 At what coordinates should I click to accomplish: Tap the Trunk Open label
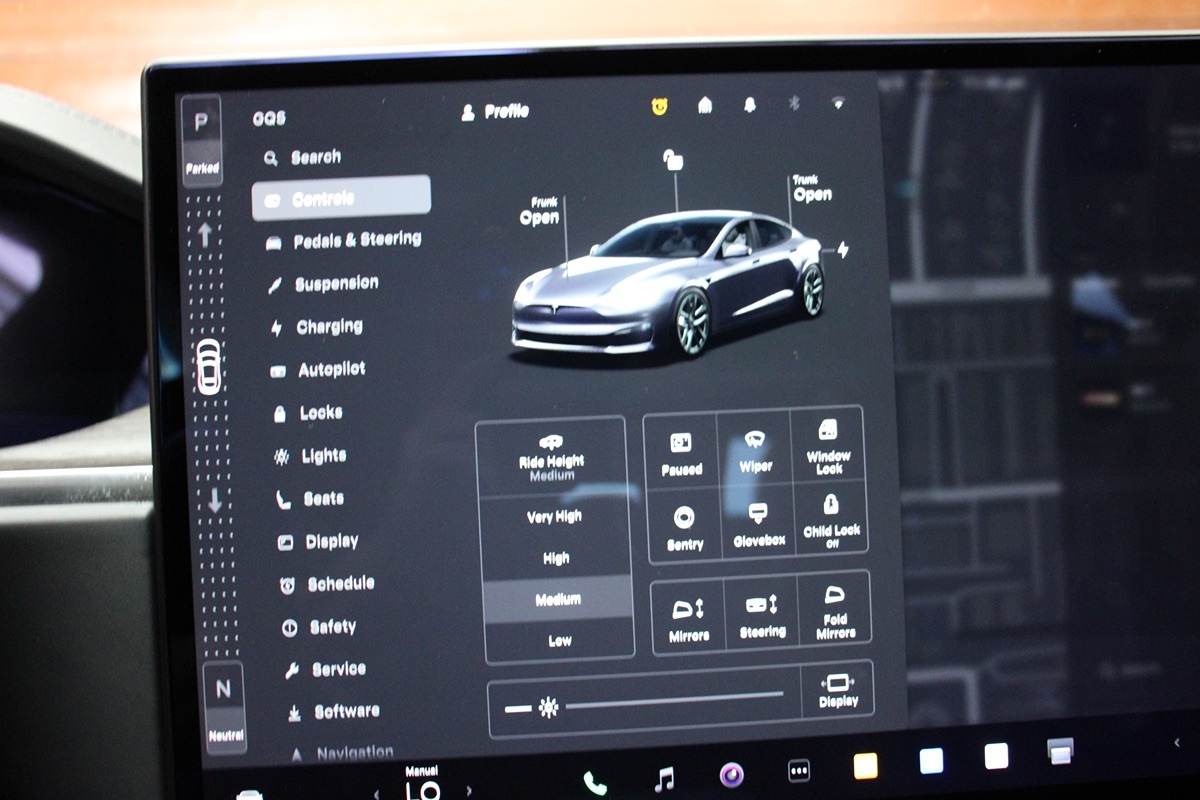pos(812,189)
